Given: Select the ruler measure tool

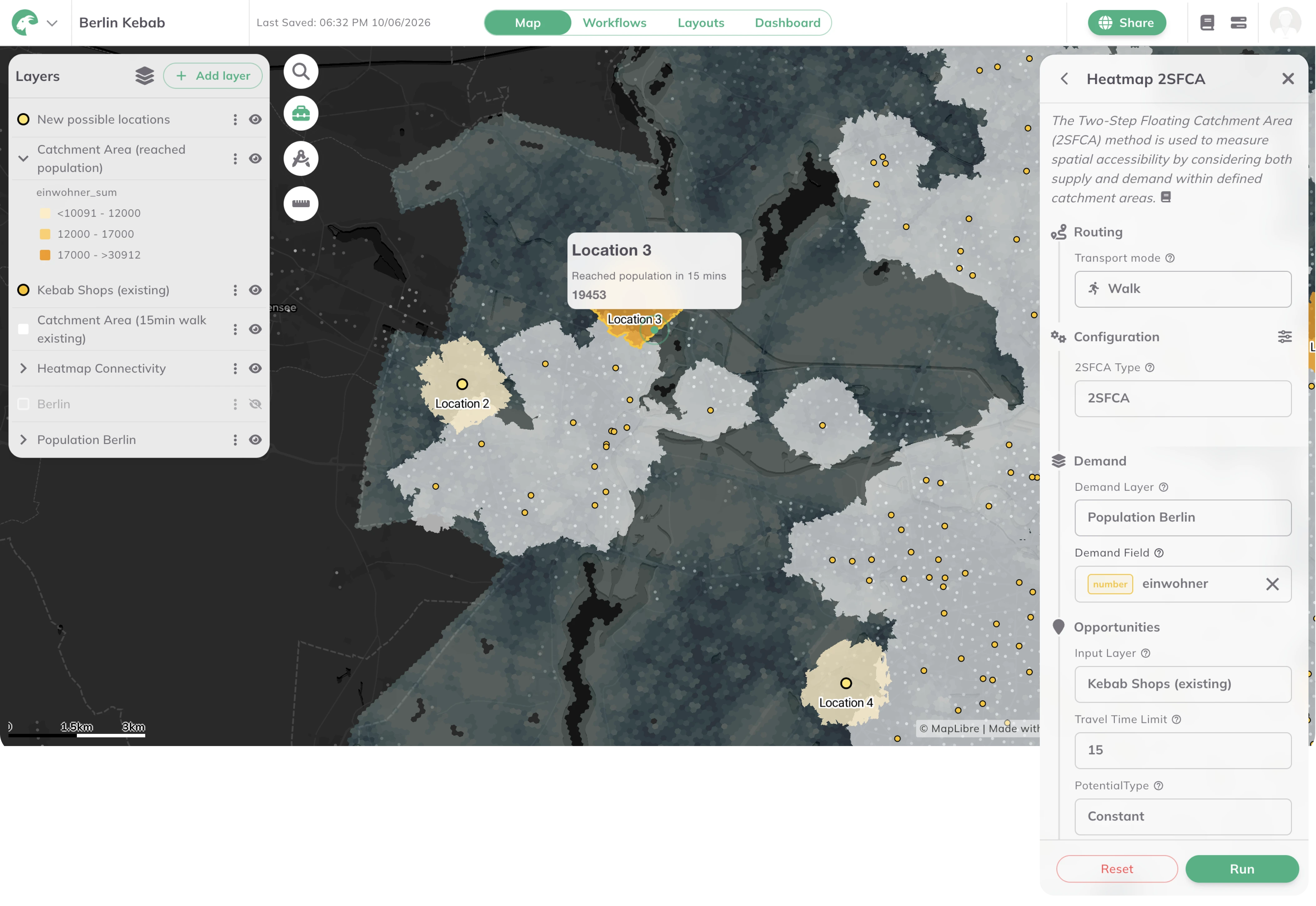Looking at the screenshot, I should (x=301, y=204).
